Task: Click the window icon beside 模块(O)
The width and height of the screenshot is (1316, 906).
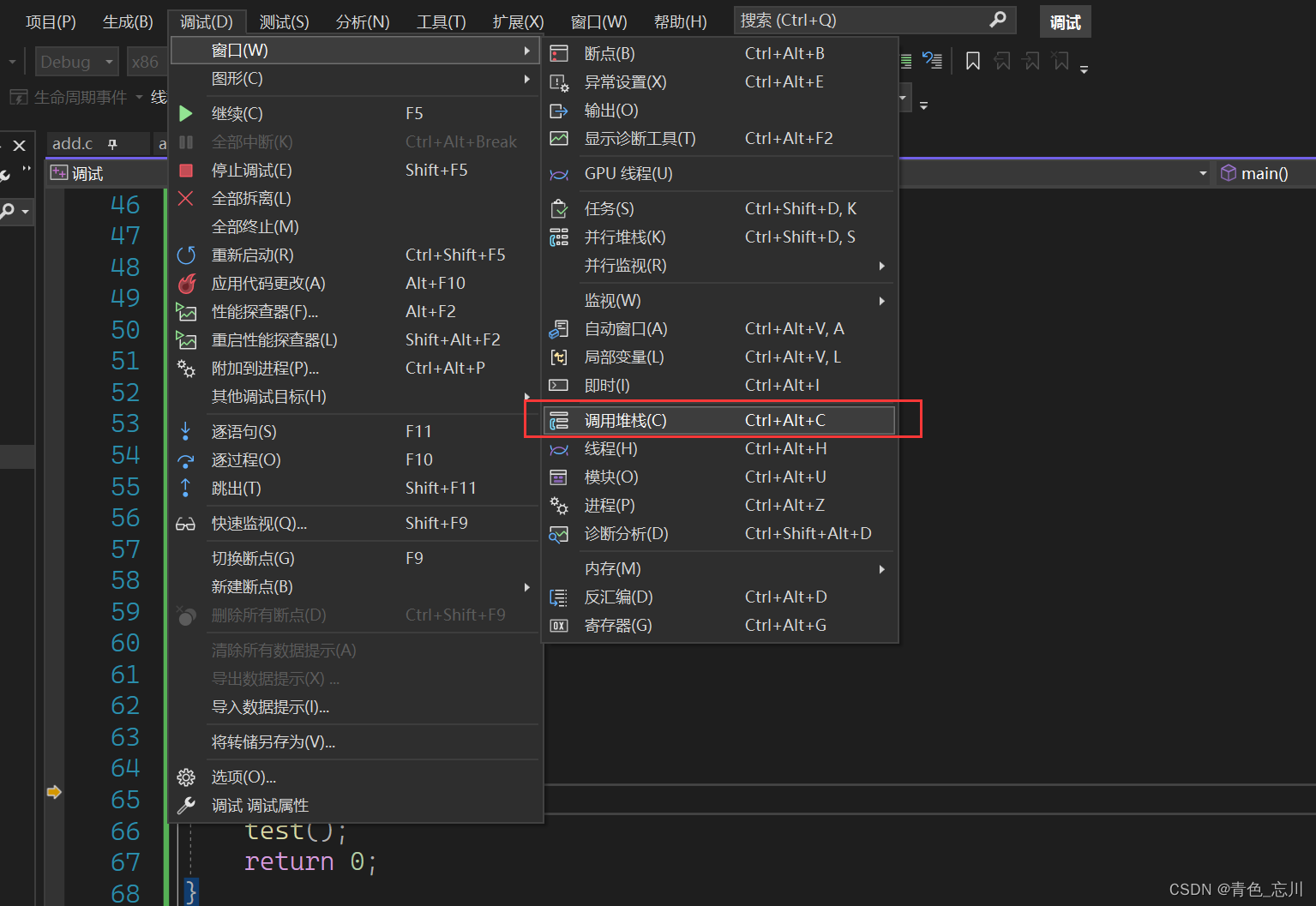Action: [559, 477]
